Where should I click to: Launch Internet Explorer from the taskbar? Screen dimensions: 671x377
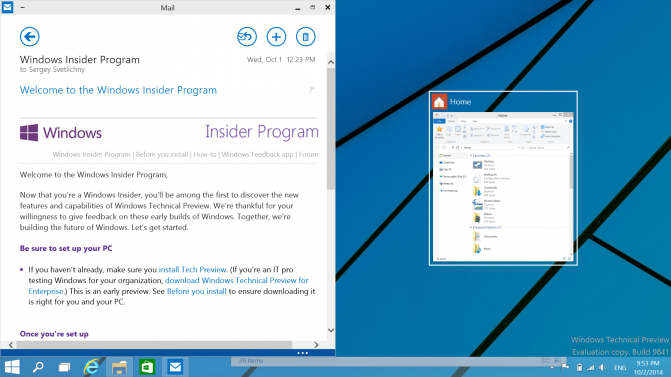[91, 367]
